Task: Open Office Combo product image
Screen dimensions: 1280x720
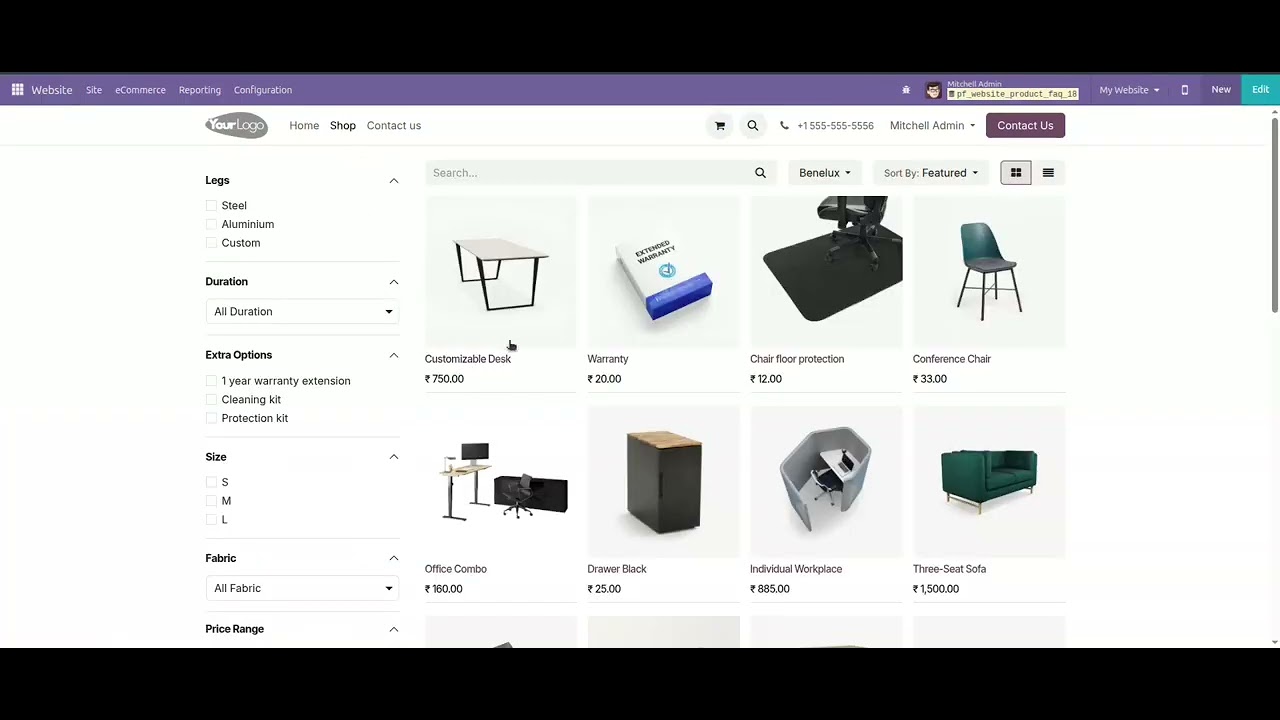Action: (x=501, y=482)
